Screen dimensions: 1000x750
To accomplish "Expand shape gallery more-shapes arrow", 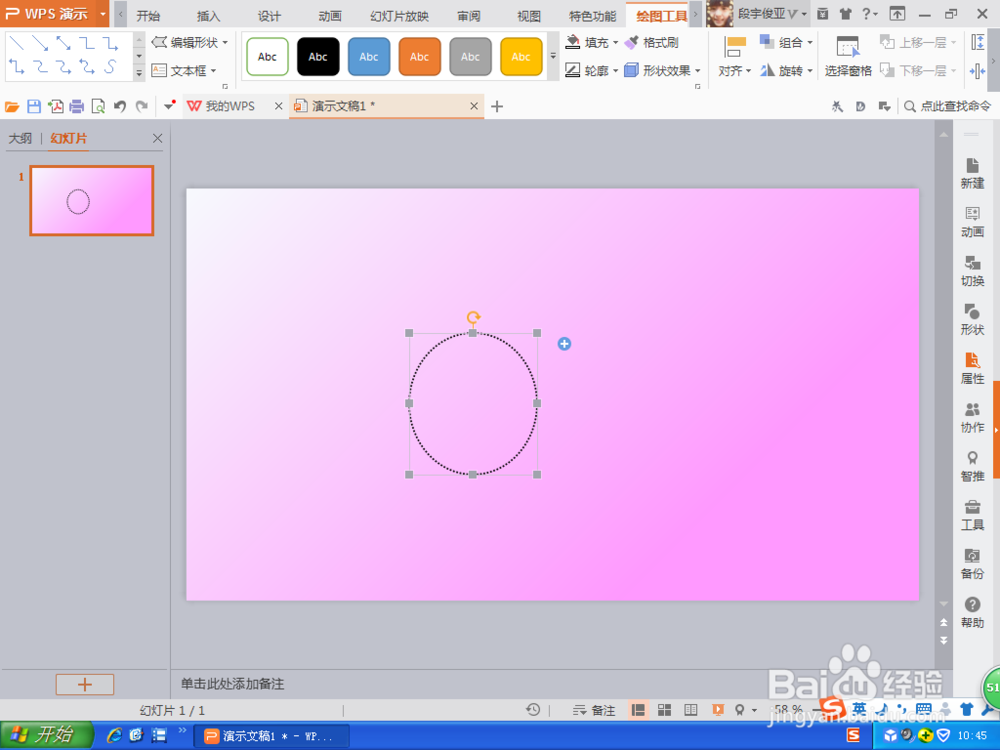I will coord(139,73).
